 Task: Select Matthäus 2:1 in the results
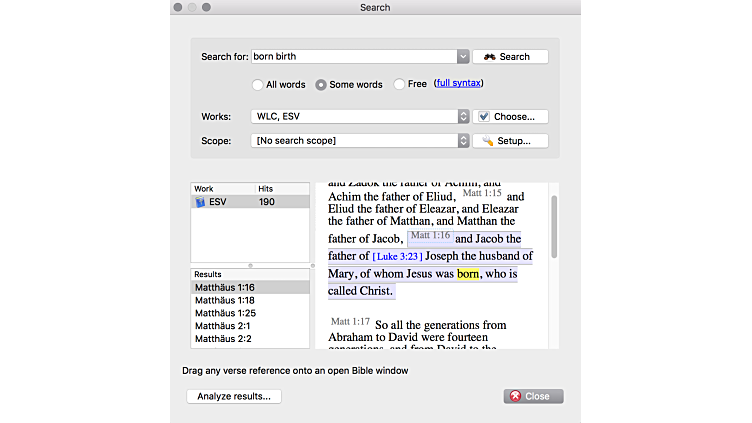coord(222,326)
